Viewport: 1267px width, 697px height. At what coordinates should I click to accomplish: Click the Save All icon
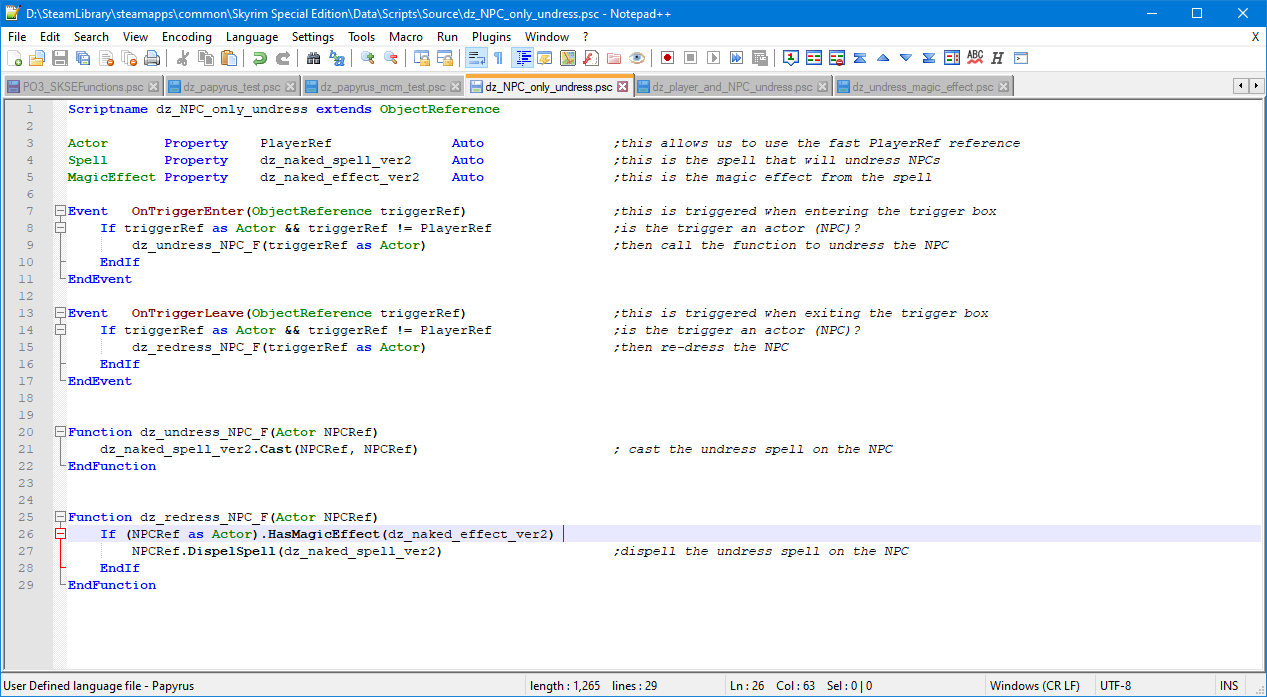[82, 58]
